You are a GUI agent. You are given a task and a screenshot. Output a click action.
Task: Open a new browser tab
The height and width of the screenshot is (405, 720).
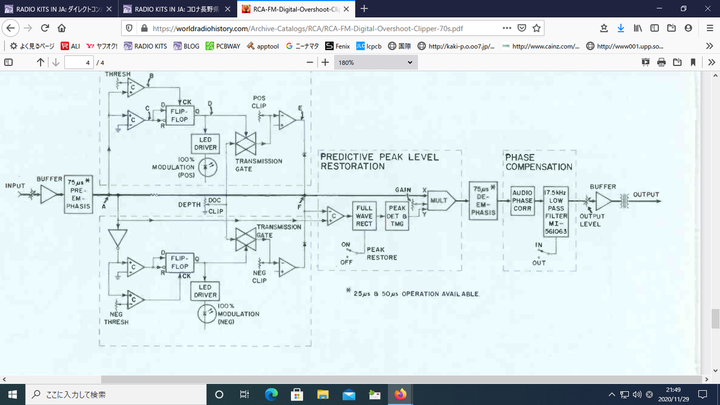point(364,8)
